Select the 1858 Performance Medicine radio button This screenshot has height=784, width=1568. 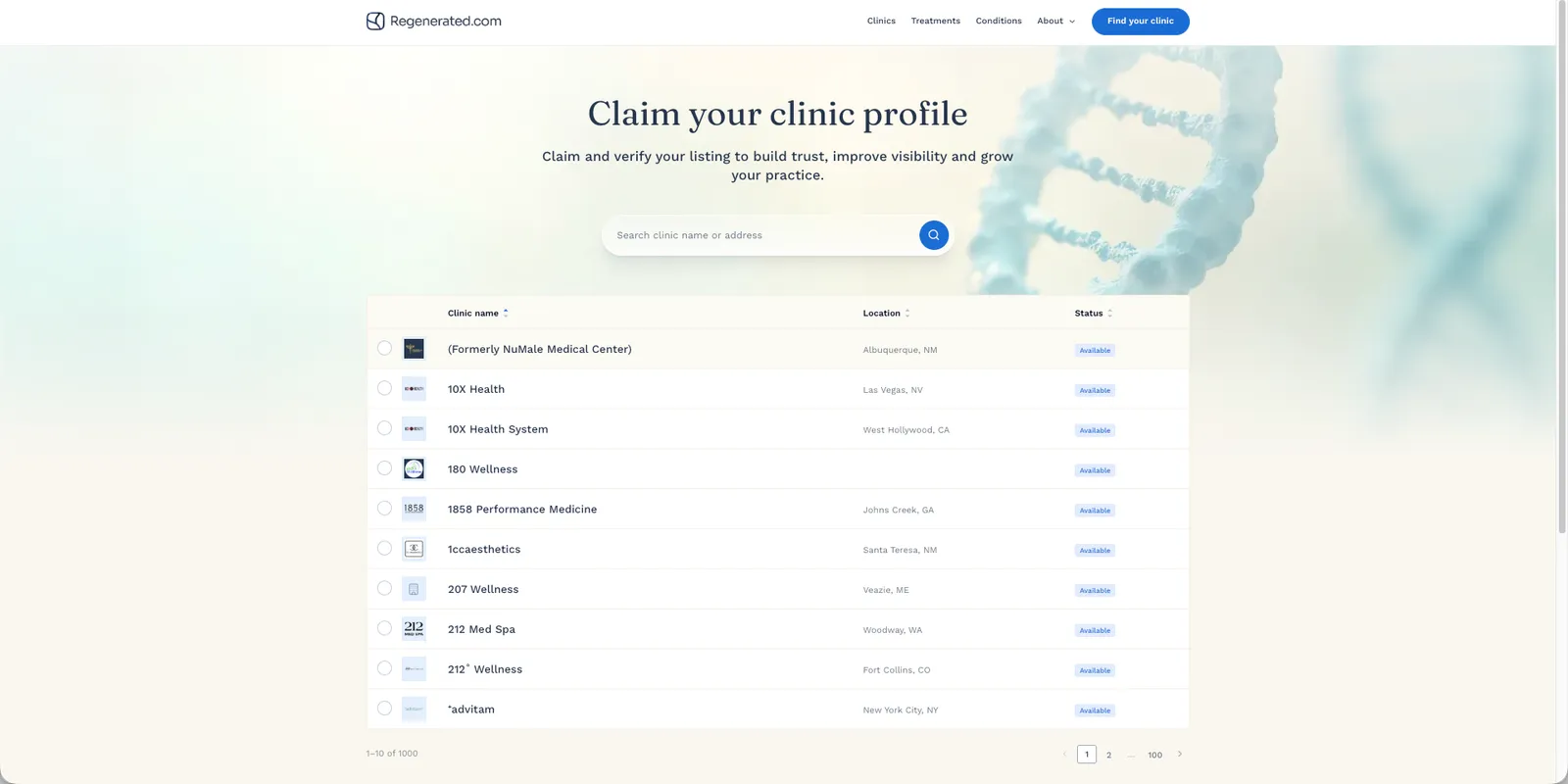pos(384,508)
